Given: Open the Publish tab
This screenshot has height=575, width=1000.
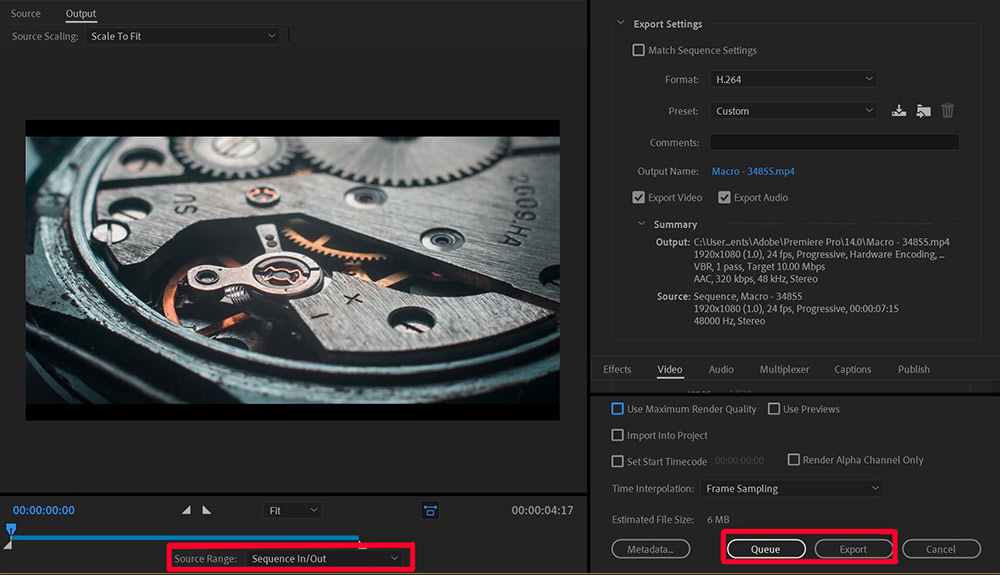Looking at the screenshot, I should tap(914, 369).
